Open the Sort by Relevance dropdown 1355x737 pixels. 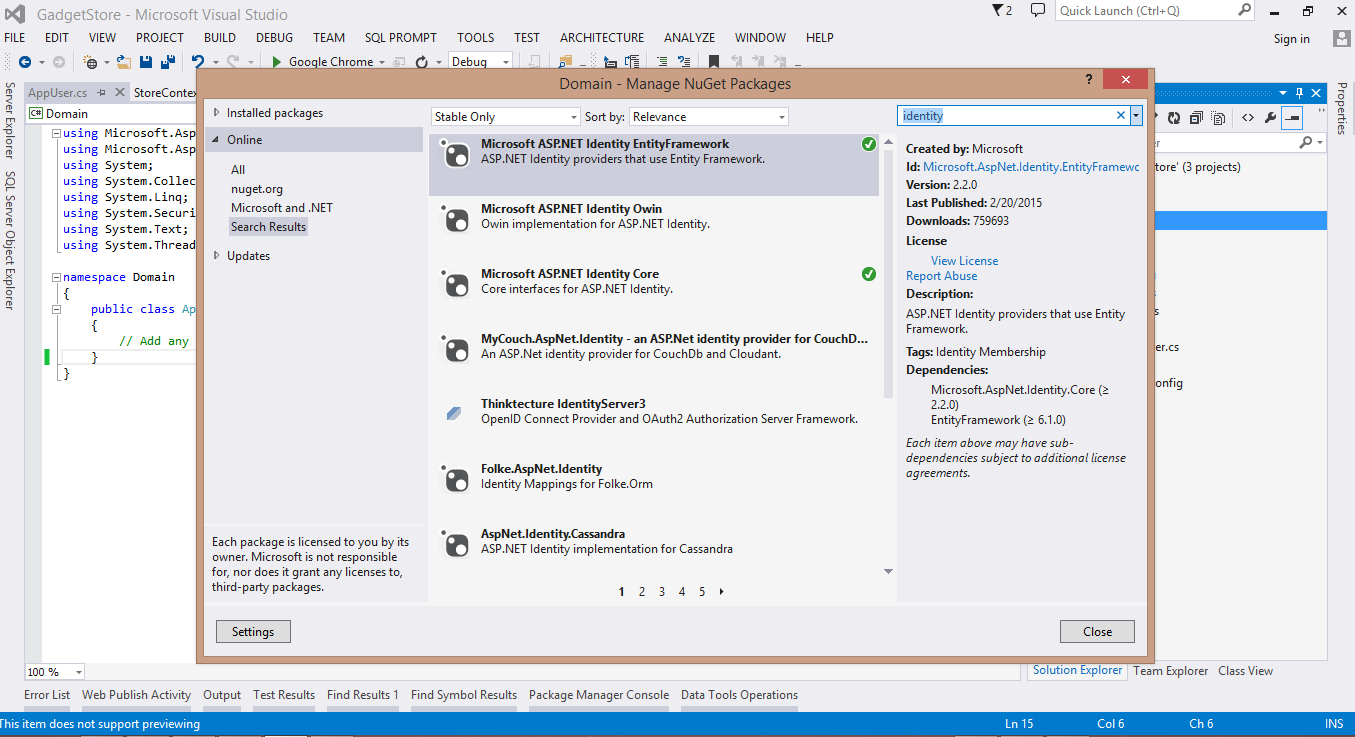(x=709, y=117)
